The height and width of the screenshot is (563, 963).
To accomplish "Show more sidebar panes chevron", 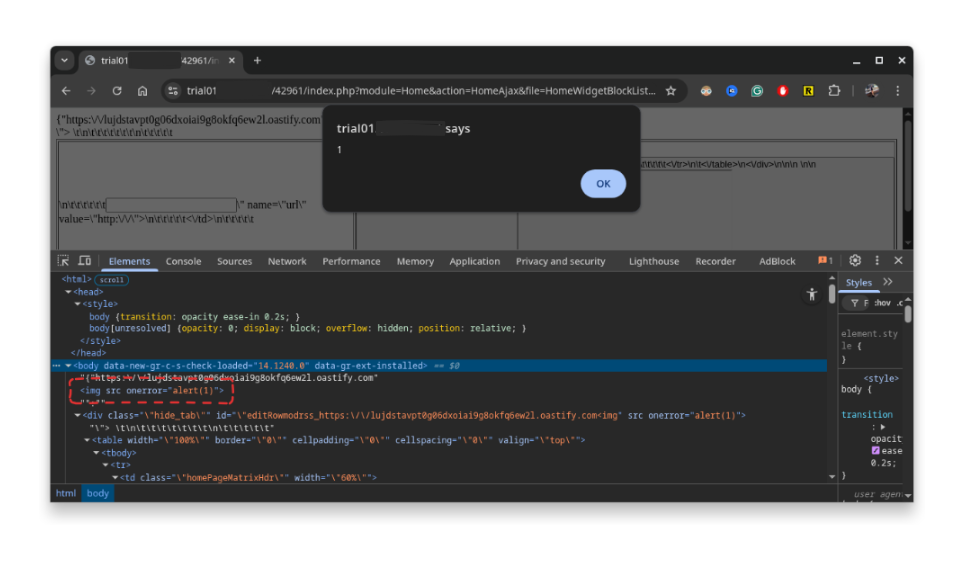I will 888,282.
